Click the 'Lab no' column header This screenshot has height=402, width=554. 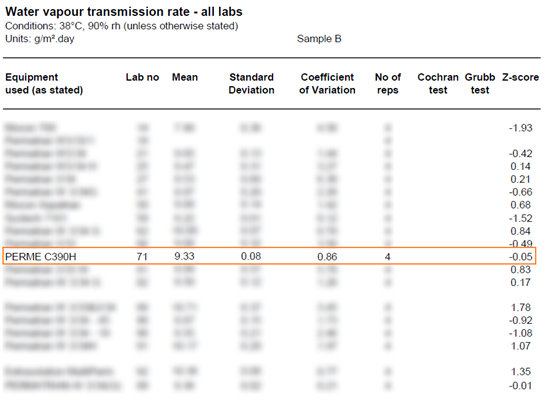tap(142, 77)
